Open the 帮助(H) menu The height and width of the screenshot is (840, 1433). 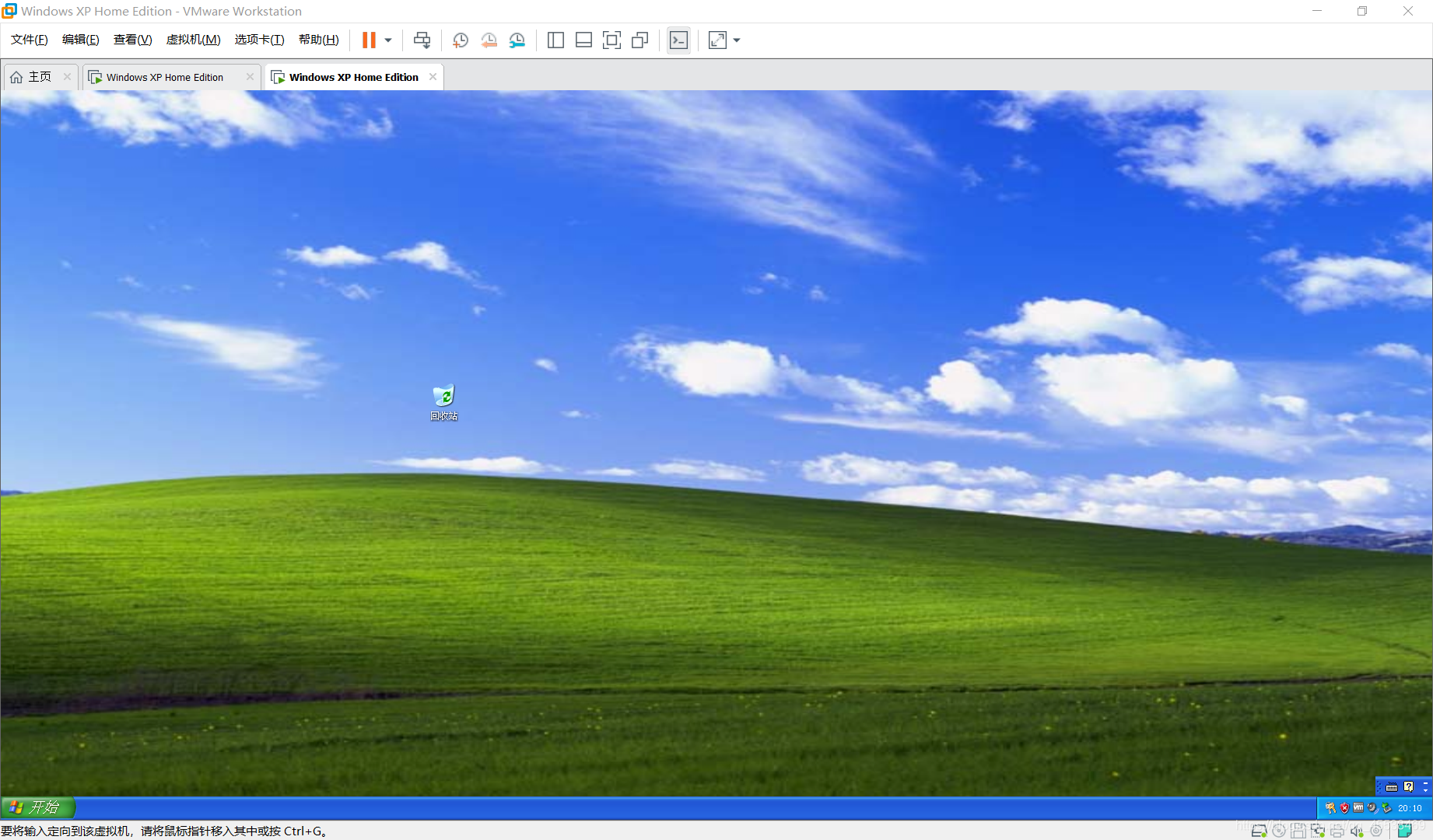coord(318,40)
